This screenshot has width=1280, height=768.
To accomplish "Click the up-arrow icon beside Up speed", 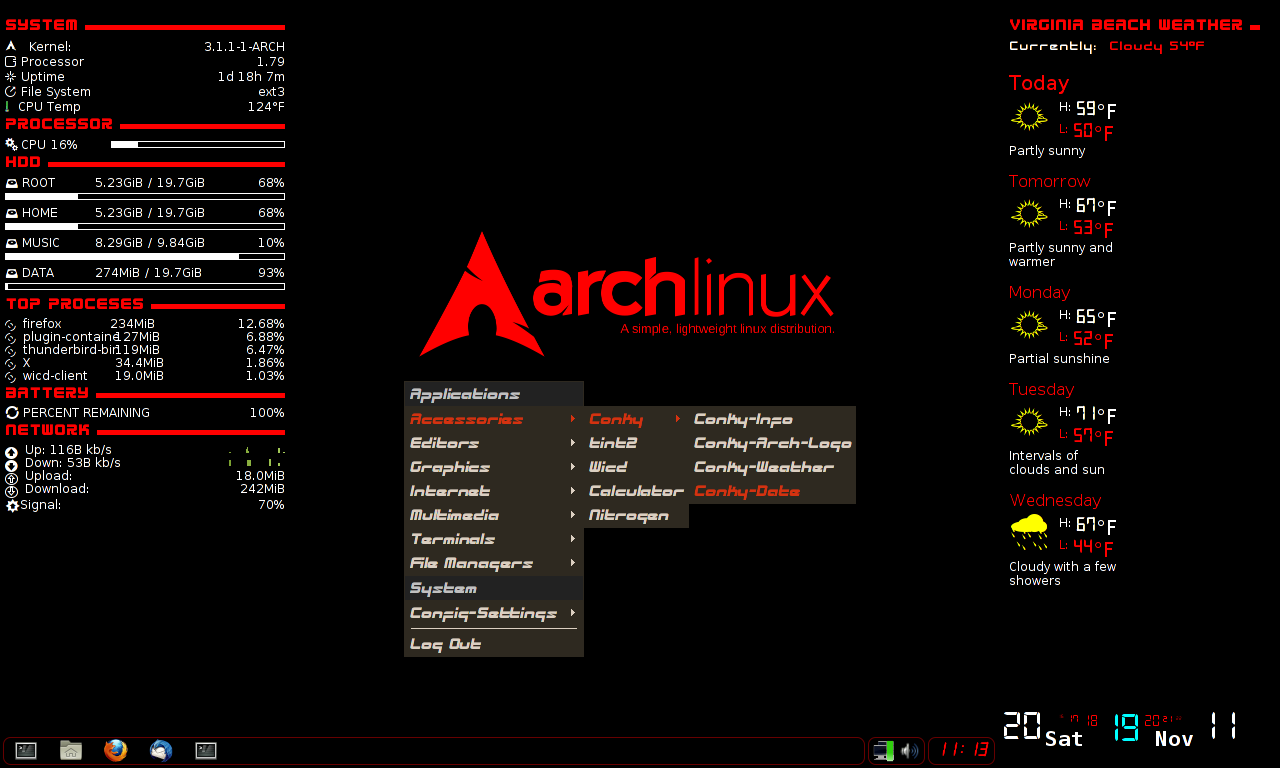I will [x=11, y=452].
